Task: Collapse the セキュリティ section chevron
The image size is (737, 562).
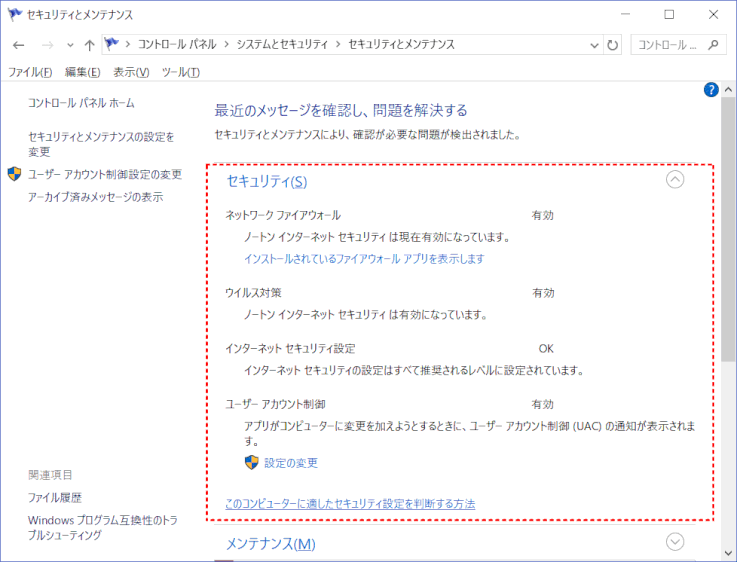Action: click(x=675, y=180)
